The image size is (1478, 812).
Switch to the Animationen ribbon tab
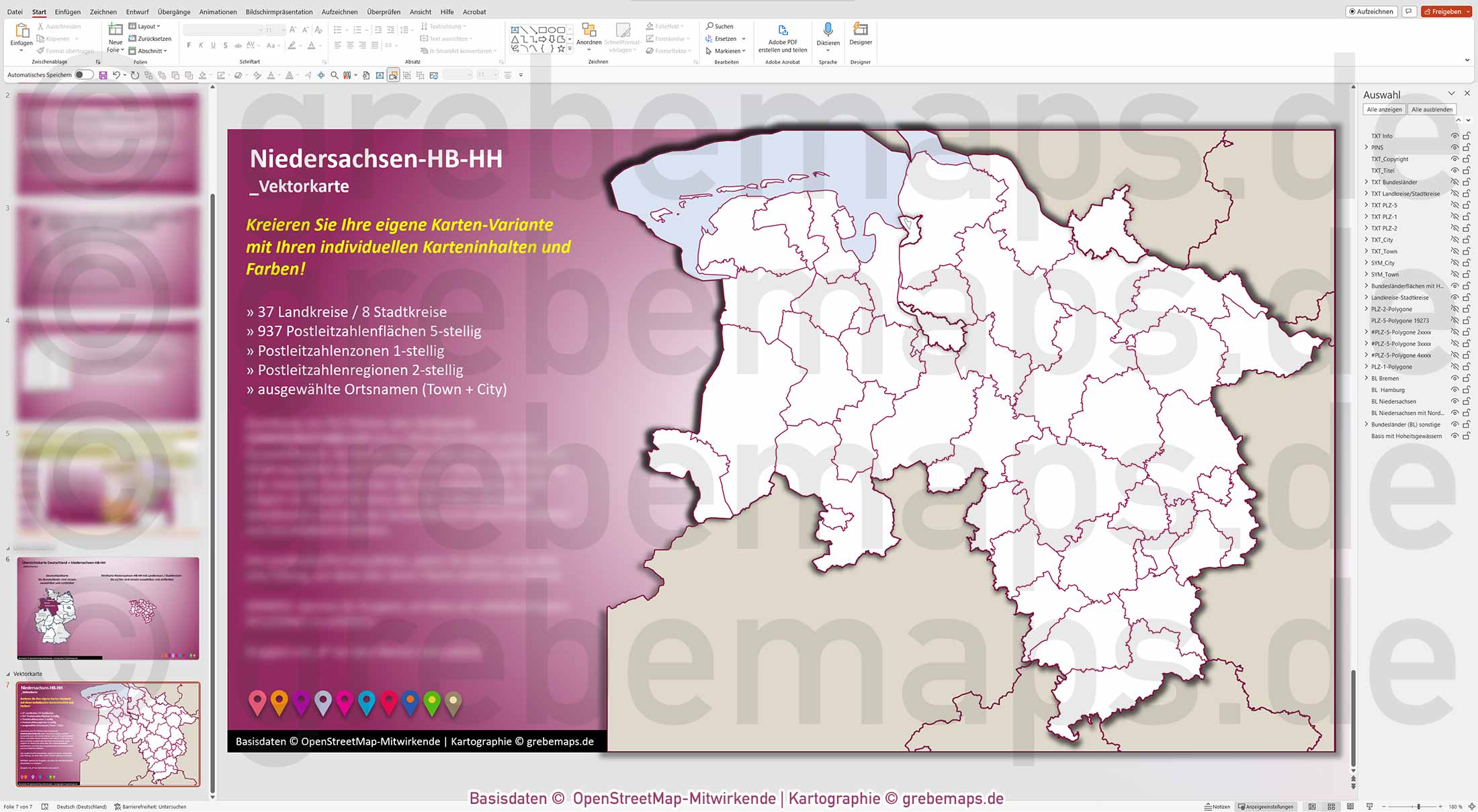217,11
